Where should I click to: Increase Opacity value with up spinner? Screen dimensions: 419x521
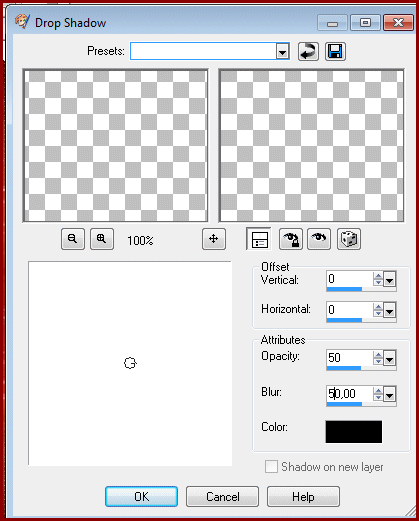[378, 354]
